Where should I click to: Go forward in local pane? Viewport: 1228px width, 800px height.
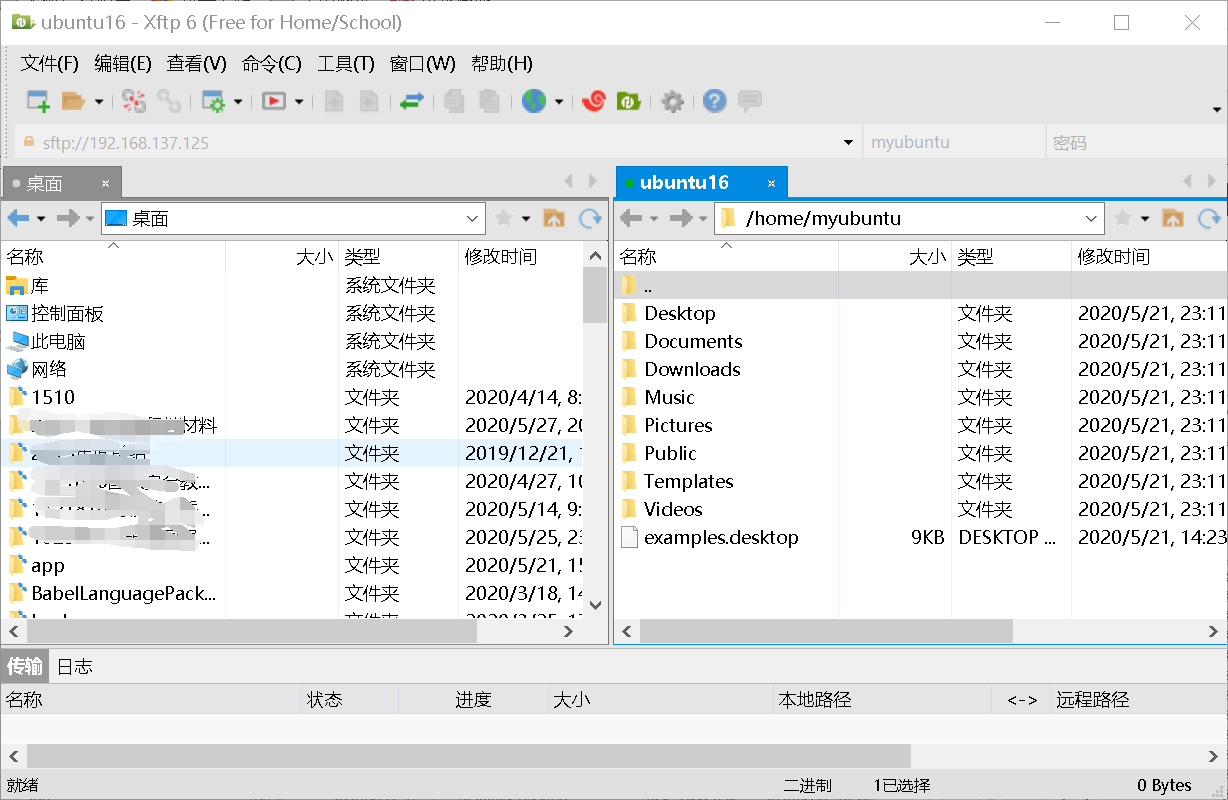click(x=67, y=218)
